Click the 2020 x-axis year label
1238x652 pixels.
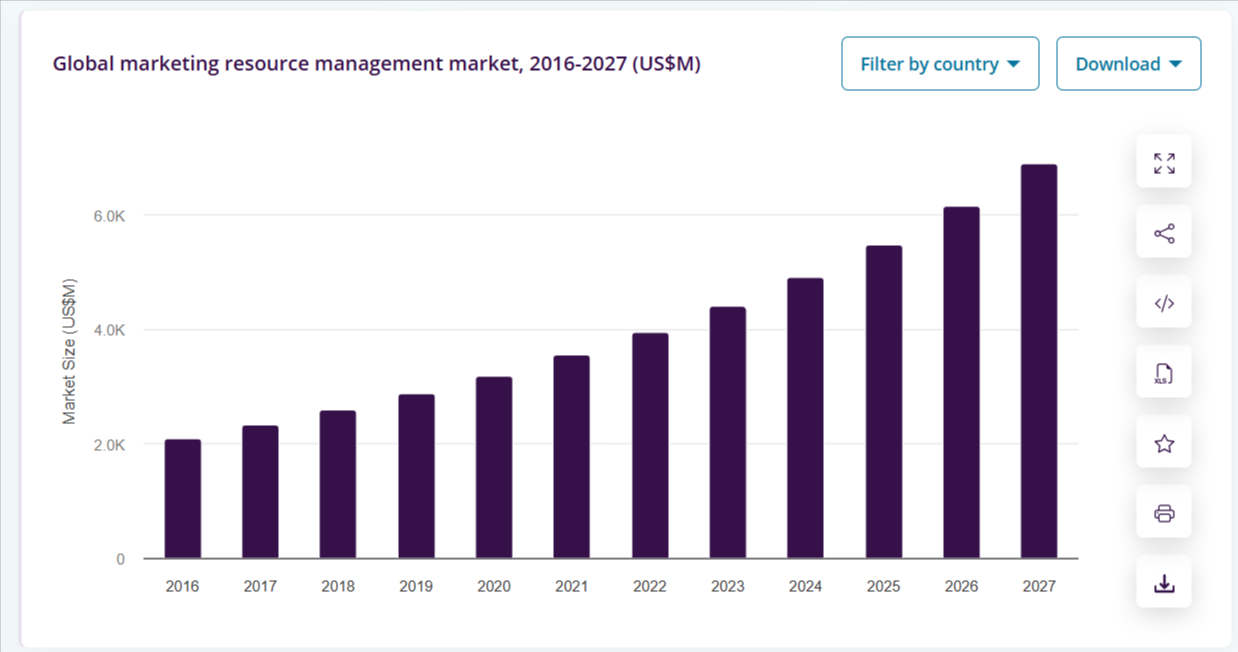pos(494,587)
